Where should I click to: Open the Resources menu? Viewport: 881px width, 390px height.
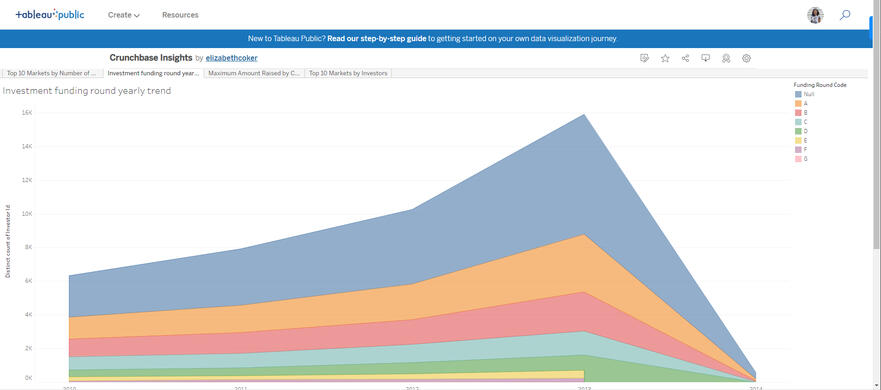180,15
